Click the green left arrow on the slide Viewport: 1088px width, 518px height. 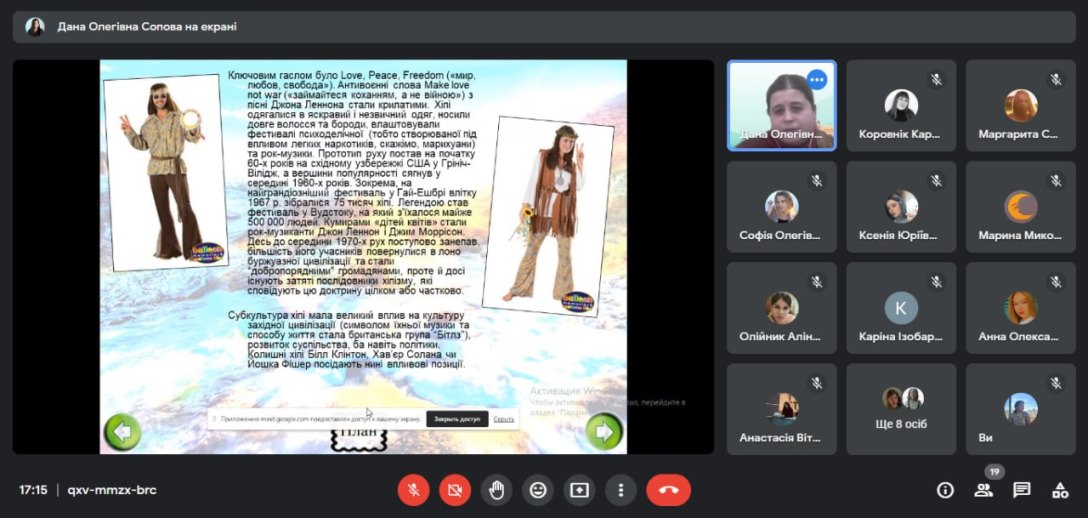[x=122, y=432]
